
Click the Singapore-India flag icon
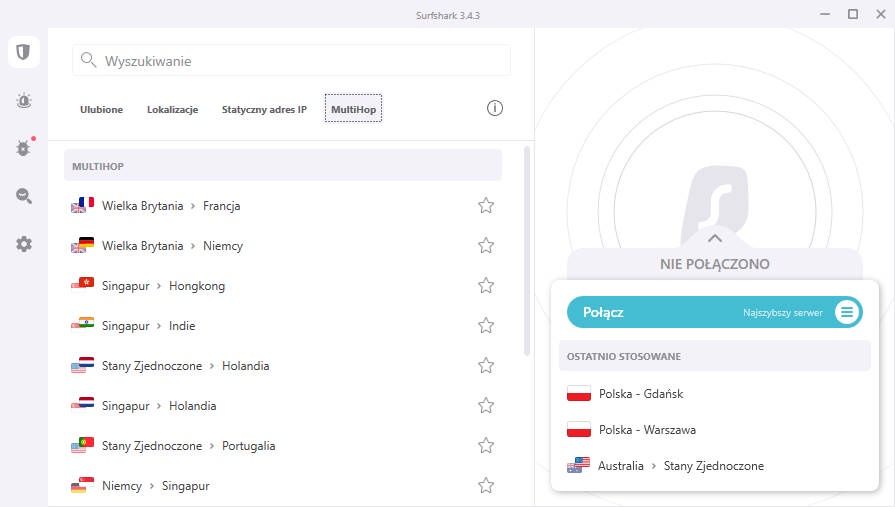coord(82,324)
